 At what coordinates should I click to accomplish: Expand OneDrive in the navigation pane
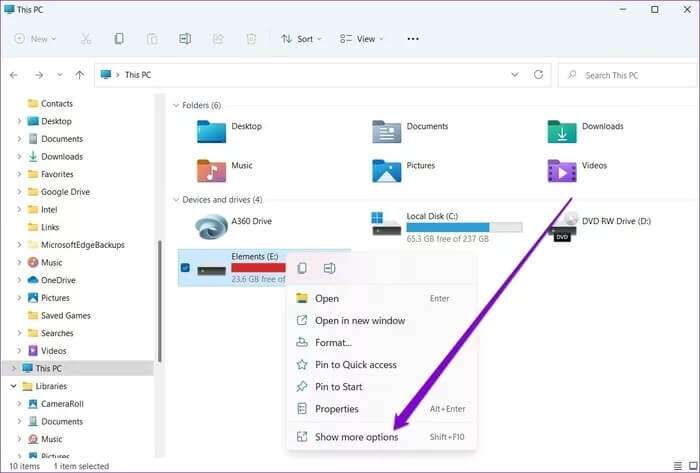pos(19,280)
